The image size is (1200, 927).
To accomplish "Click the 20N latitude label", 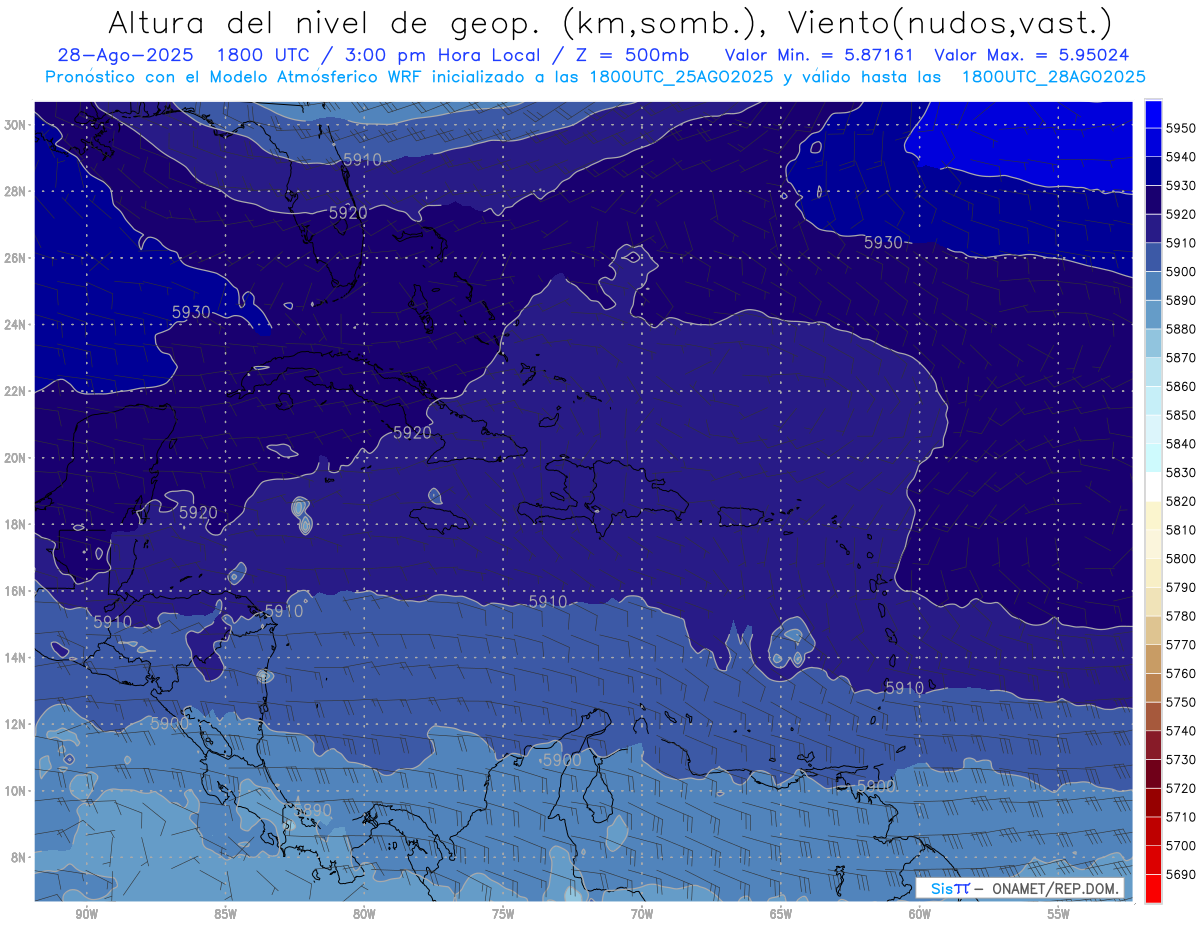I will click(x=15, y=458).
